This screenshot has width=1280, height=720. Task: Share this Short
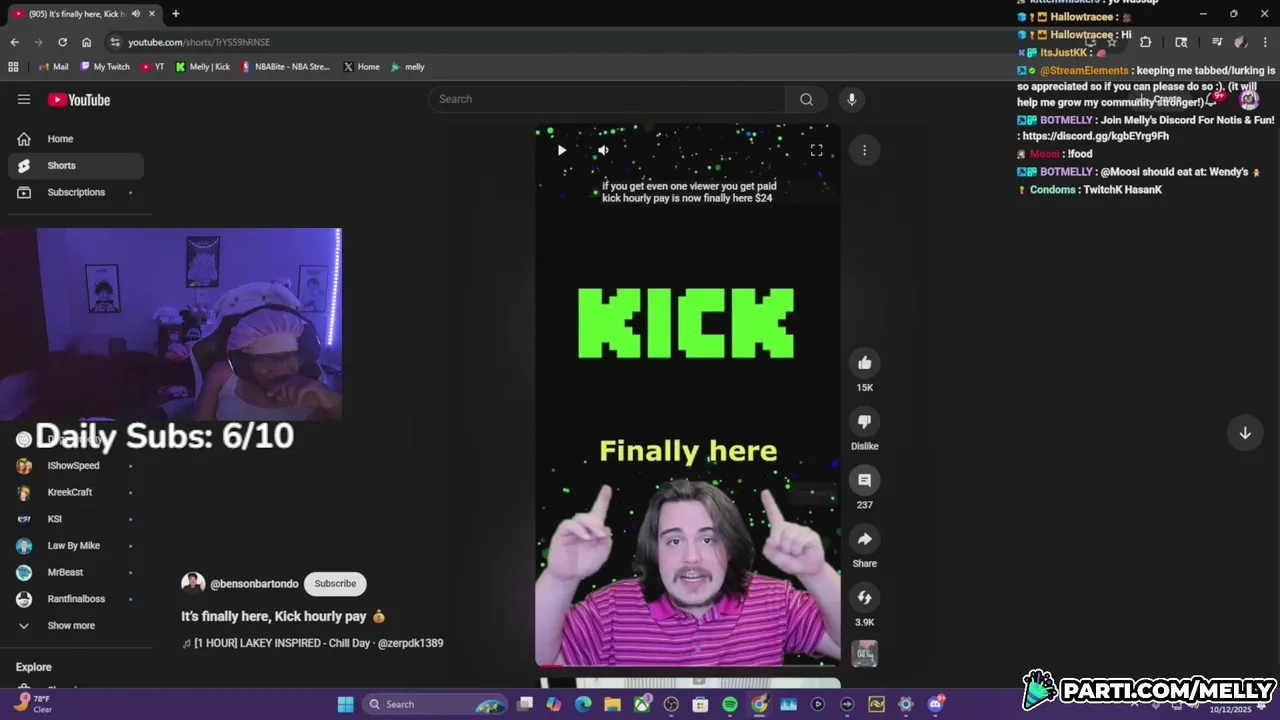[x=864, y=539]
